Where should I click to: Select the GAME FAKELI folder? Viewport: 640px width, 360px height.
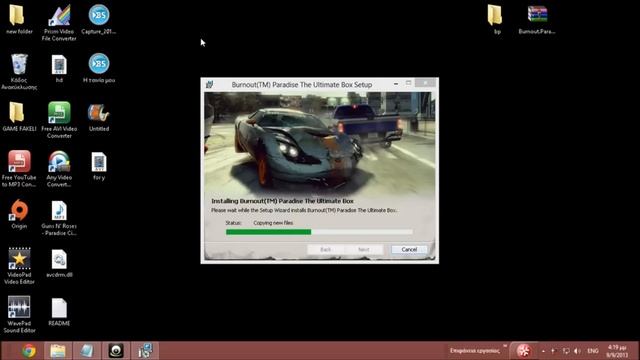[19, 117]
